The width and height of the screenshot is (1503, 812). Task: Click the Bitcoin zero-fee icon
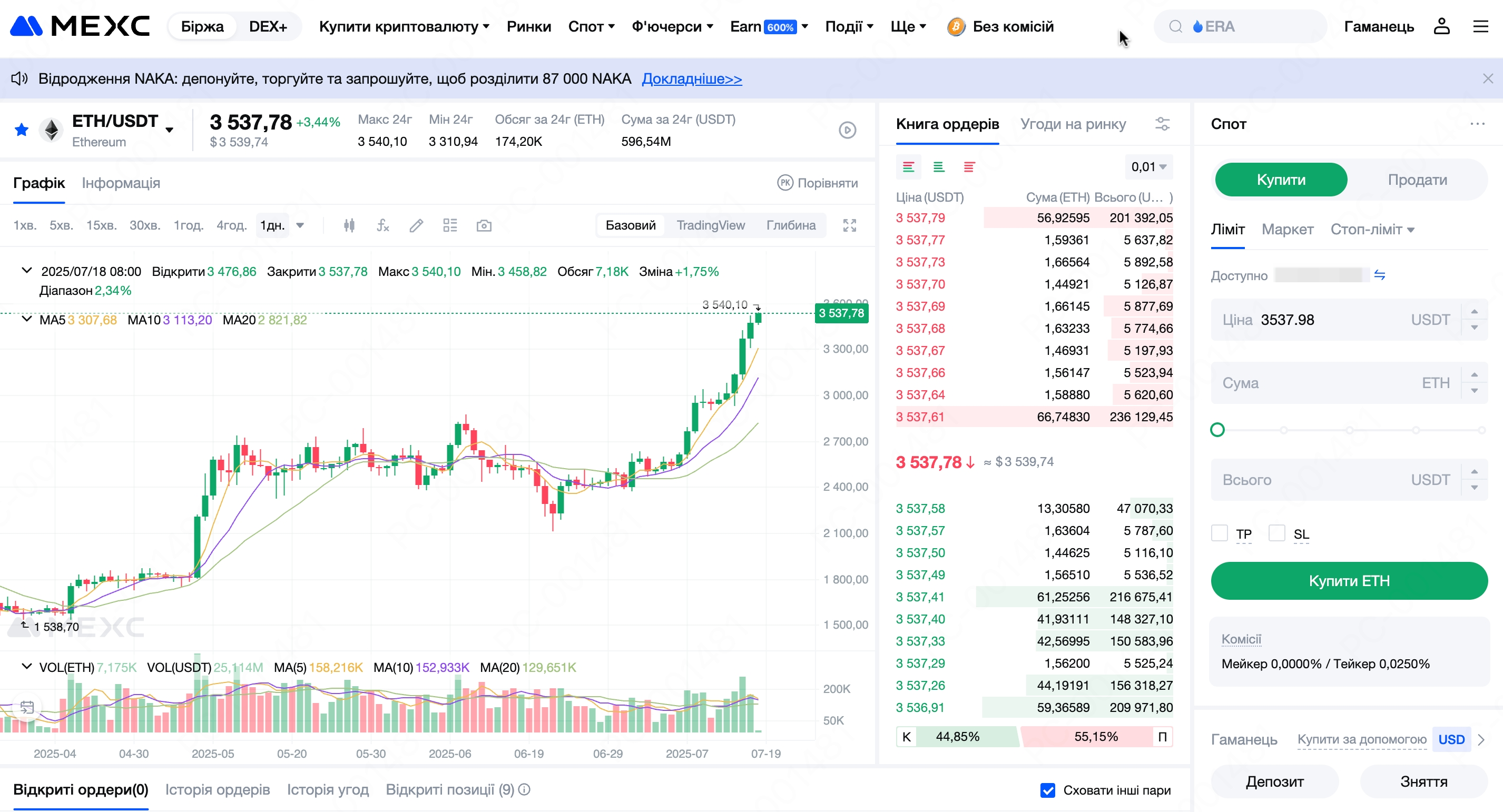(956, 26)
